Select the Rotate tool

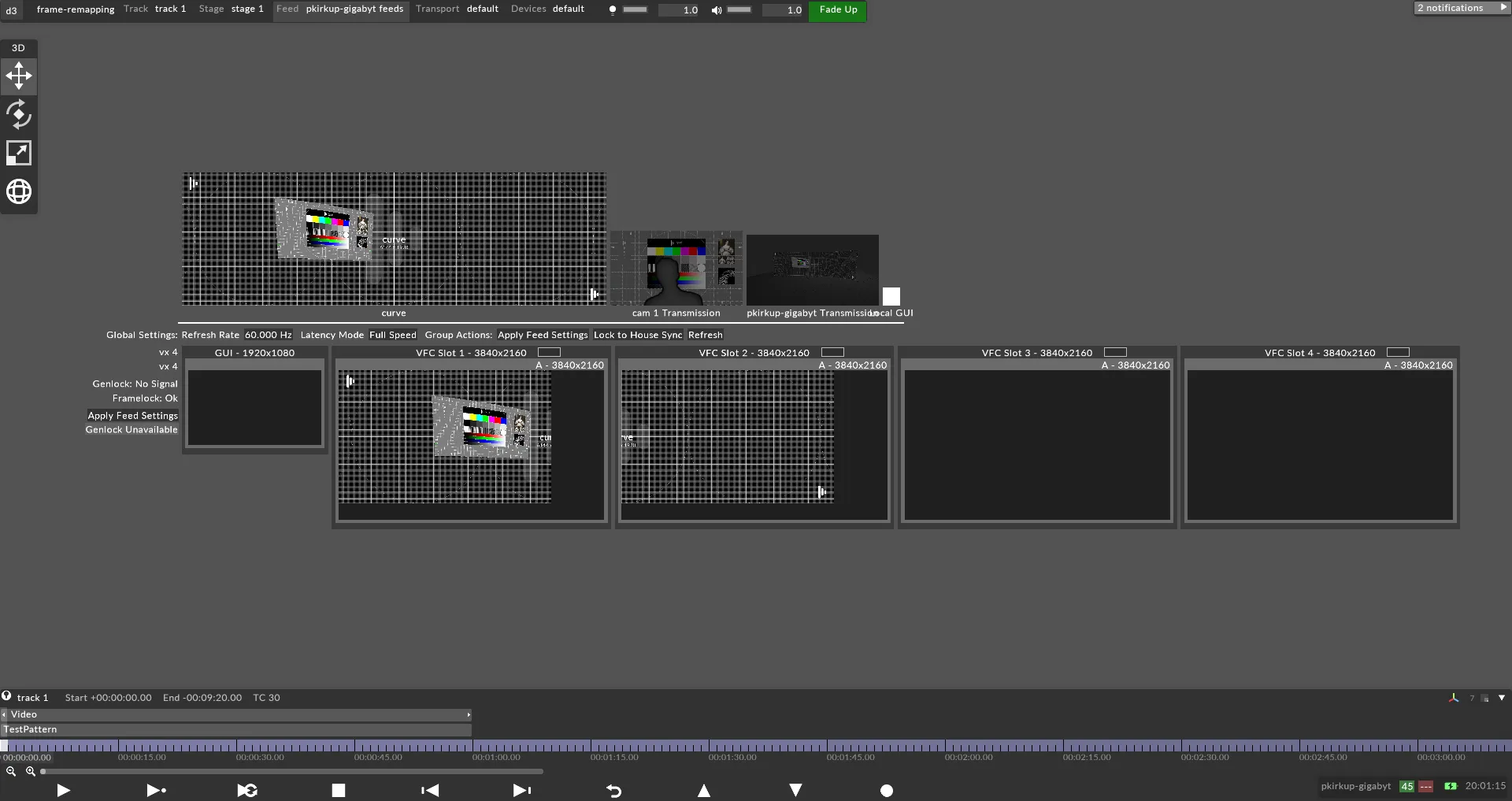pyautogui.click(x=18, y=114)
